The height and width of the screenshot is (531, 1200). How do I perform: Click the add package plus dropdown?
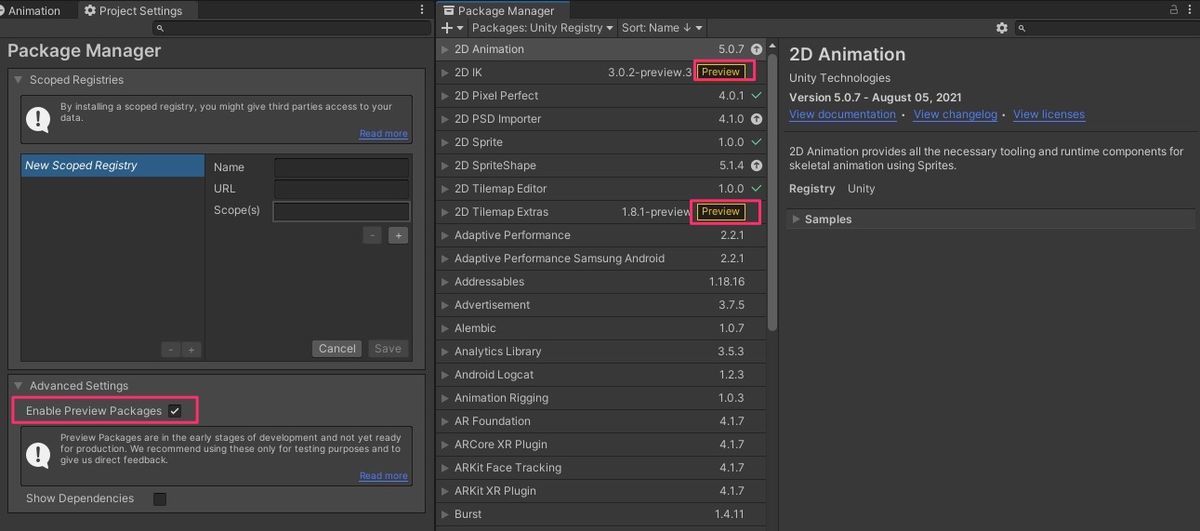(452, 28)
